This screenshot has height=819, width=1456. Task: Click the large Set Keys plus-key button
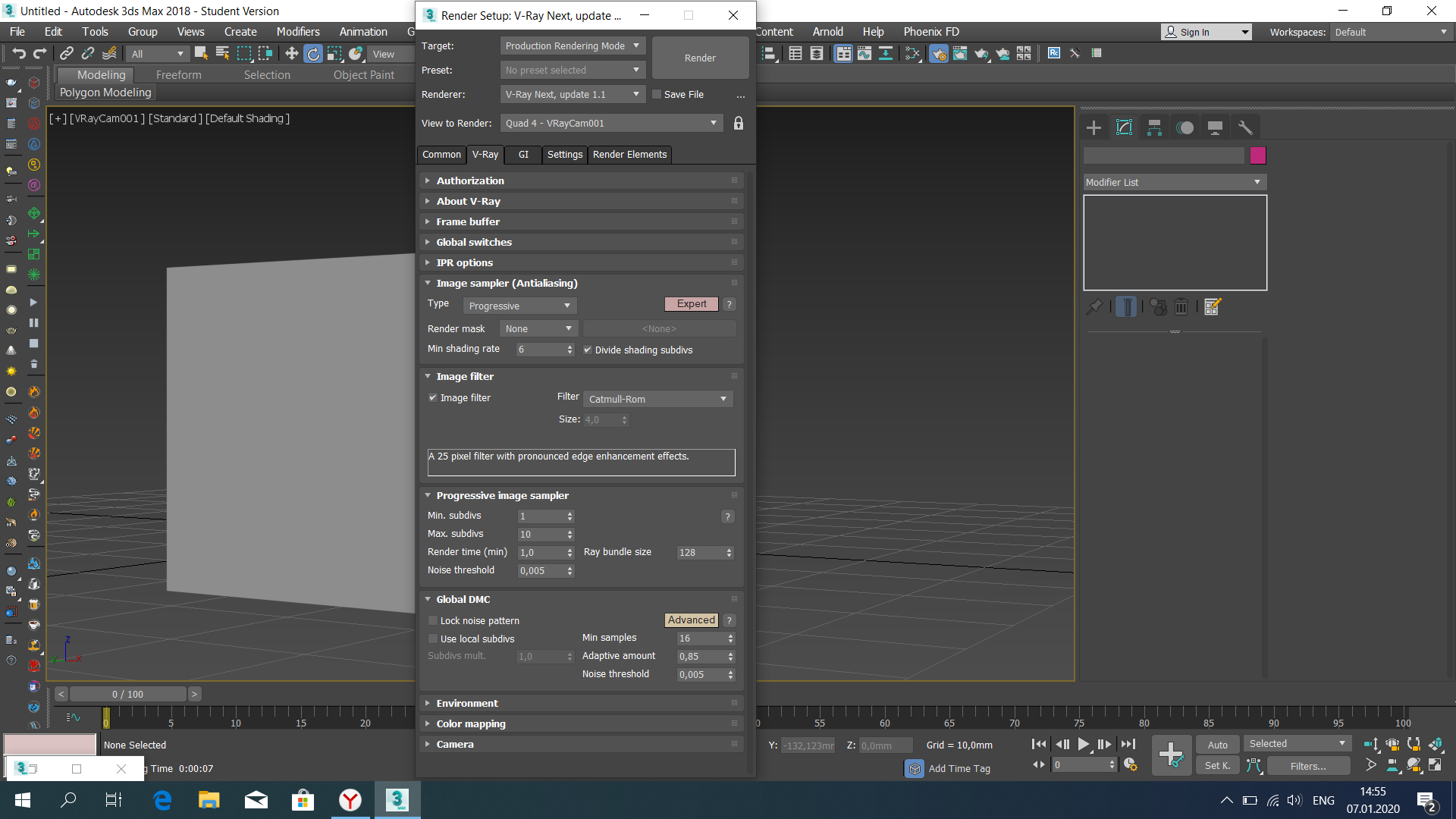pos(1171,755)
